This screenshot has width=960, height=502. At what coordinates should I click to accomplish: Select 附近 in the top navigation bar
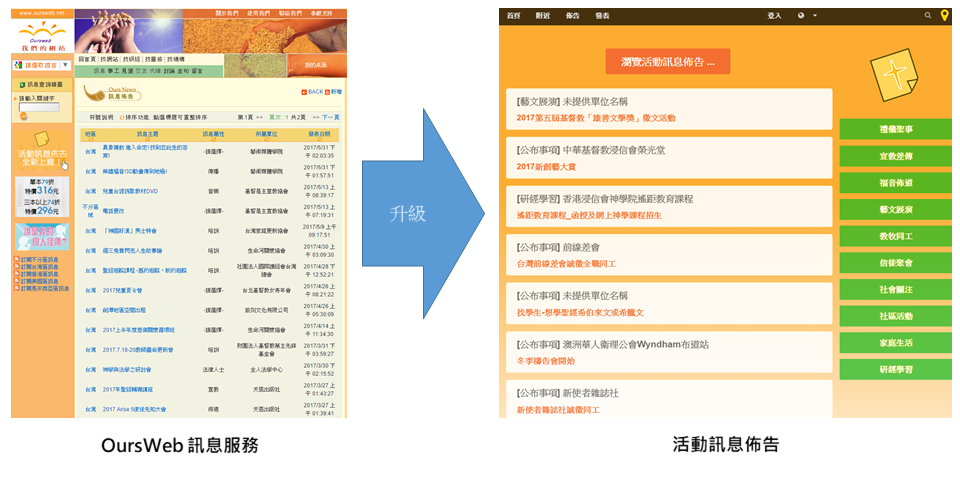[543, 16]
